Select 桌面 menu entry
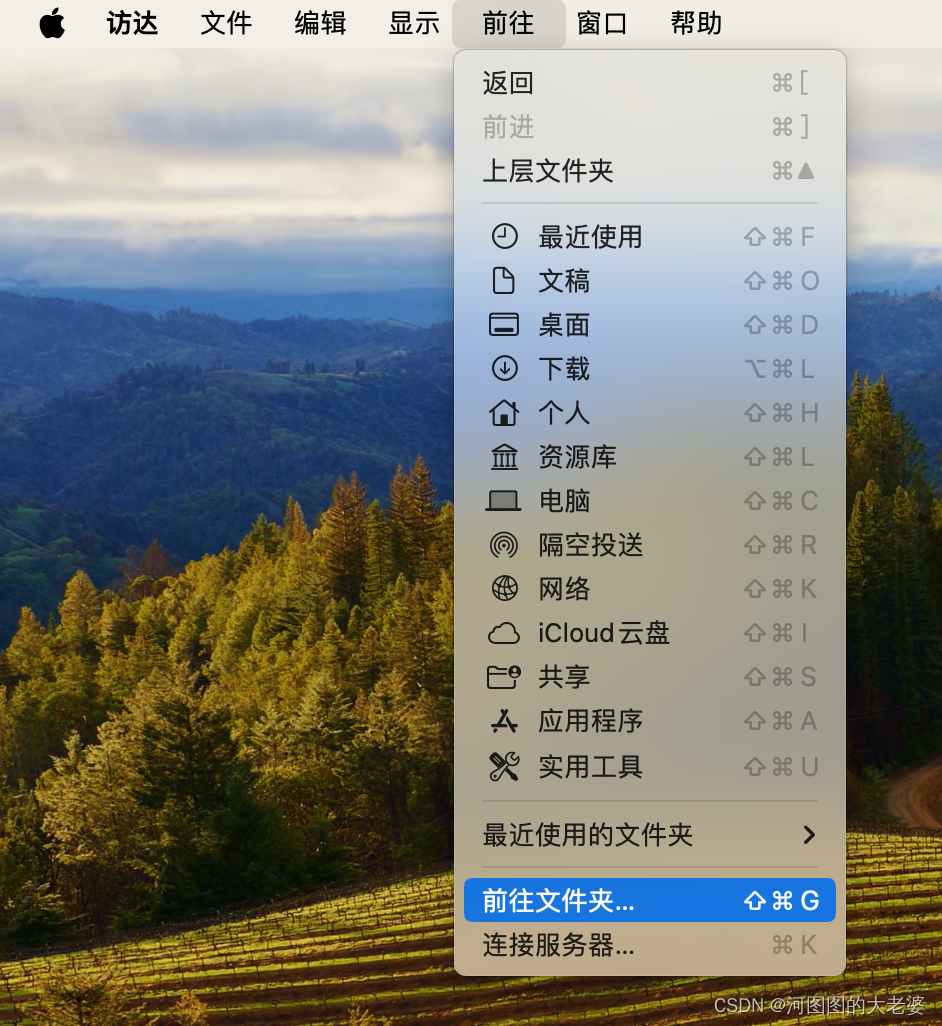Viewport: 942px width, 1026px height. (650, 325)
